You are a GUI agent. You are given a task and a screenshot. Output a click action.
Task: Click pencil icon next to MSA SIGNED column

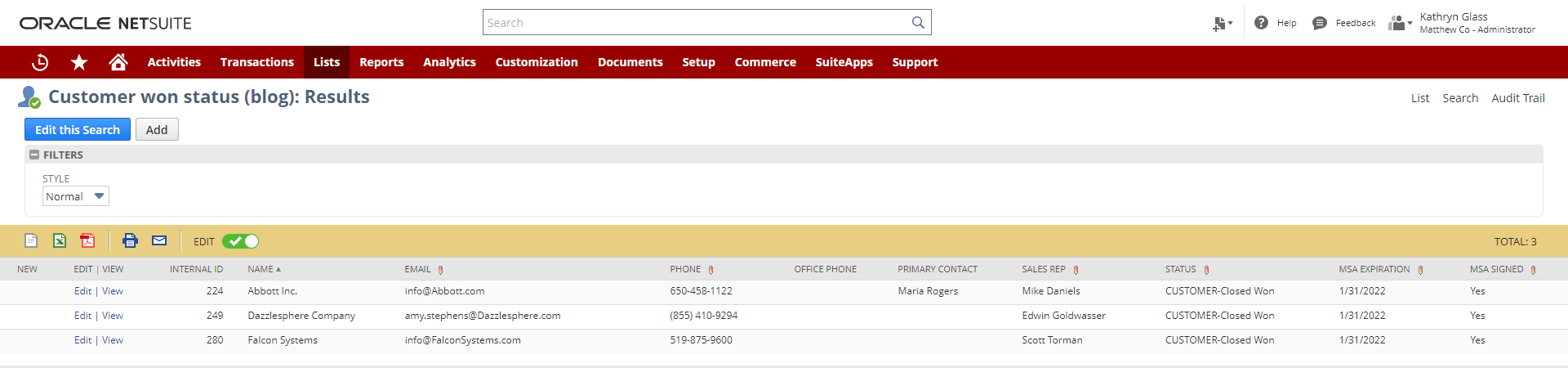click(x=1534, y=270)
